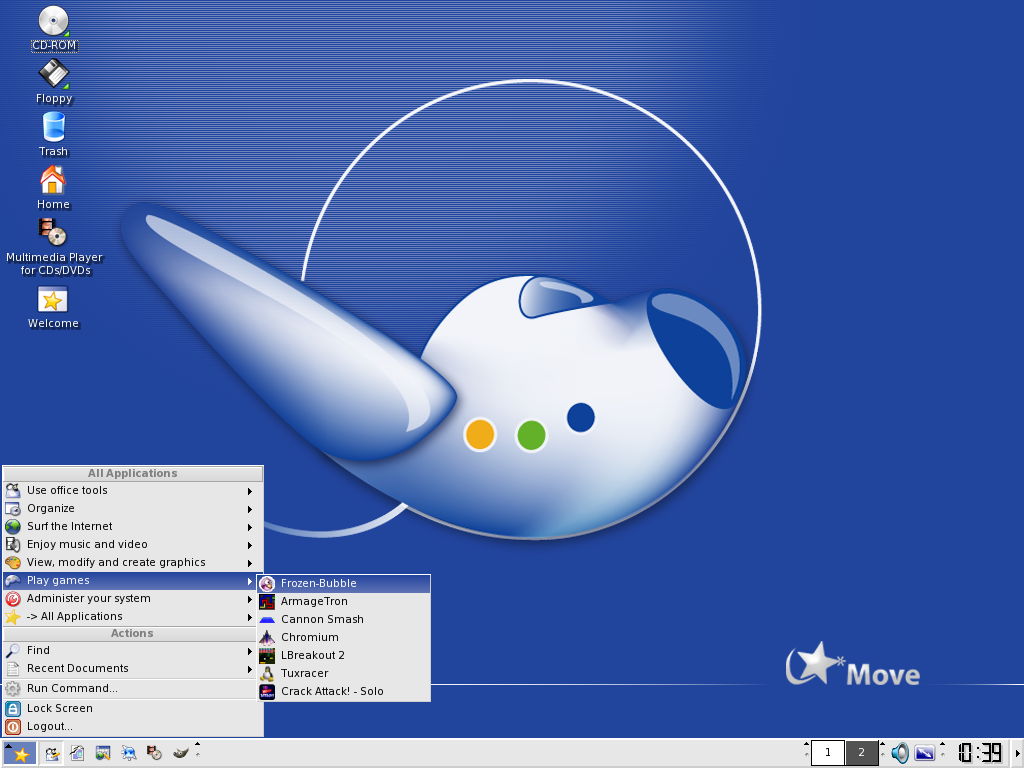1024x768 pixels.
Task: Launch LBreakout 2 from the games menu
Action: 344,655
